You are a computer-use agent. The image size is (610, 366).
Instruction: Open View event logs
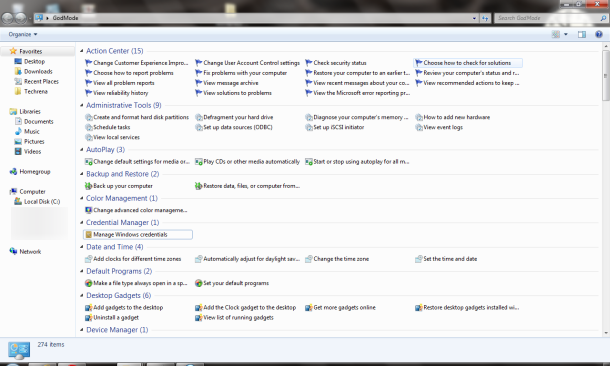pyautogui.click(x=439, y=127)
